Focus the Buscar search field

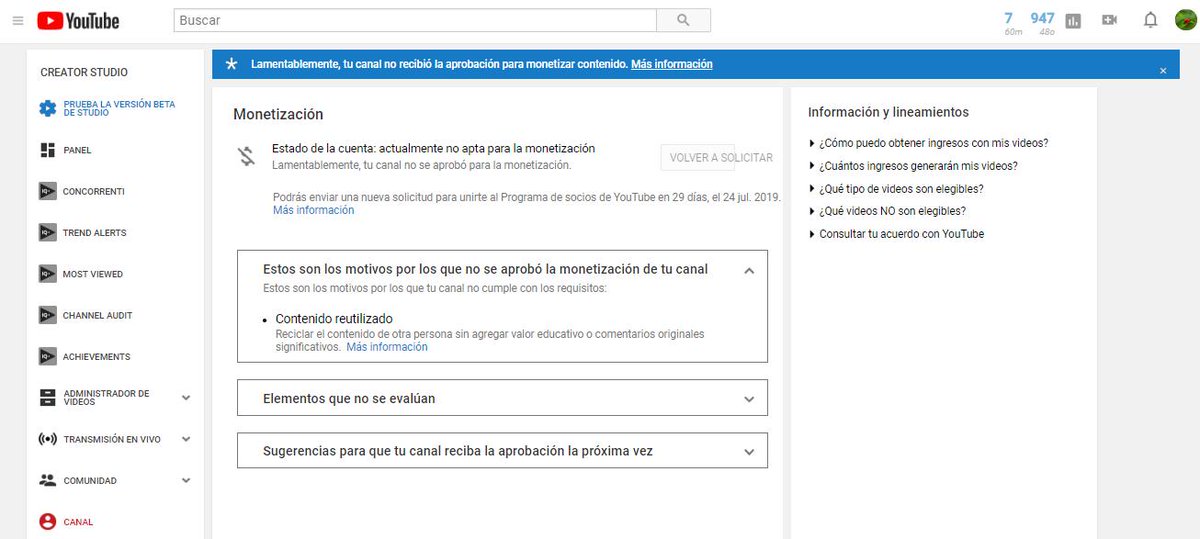tap(415, 20)
